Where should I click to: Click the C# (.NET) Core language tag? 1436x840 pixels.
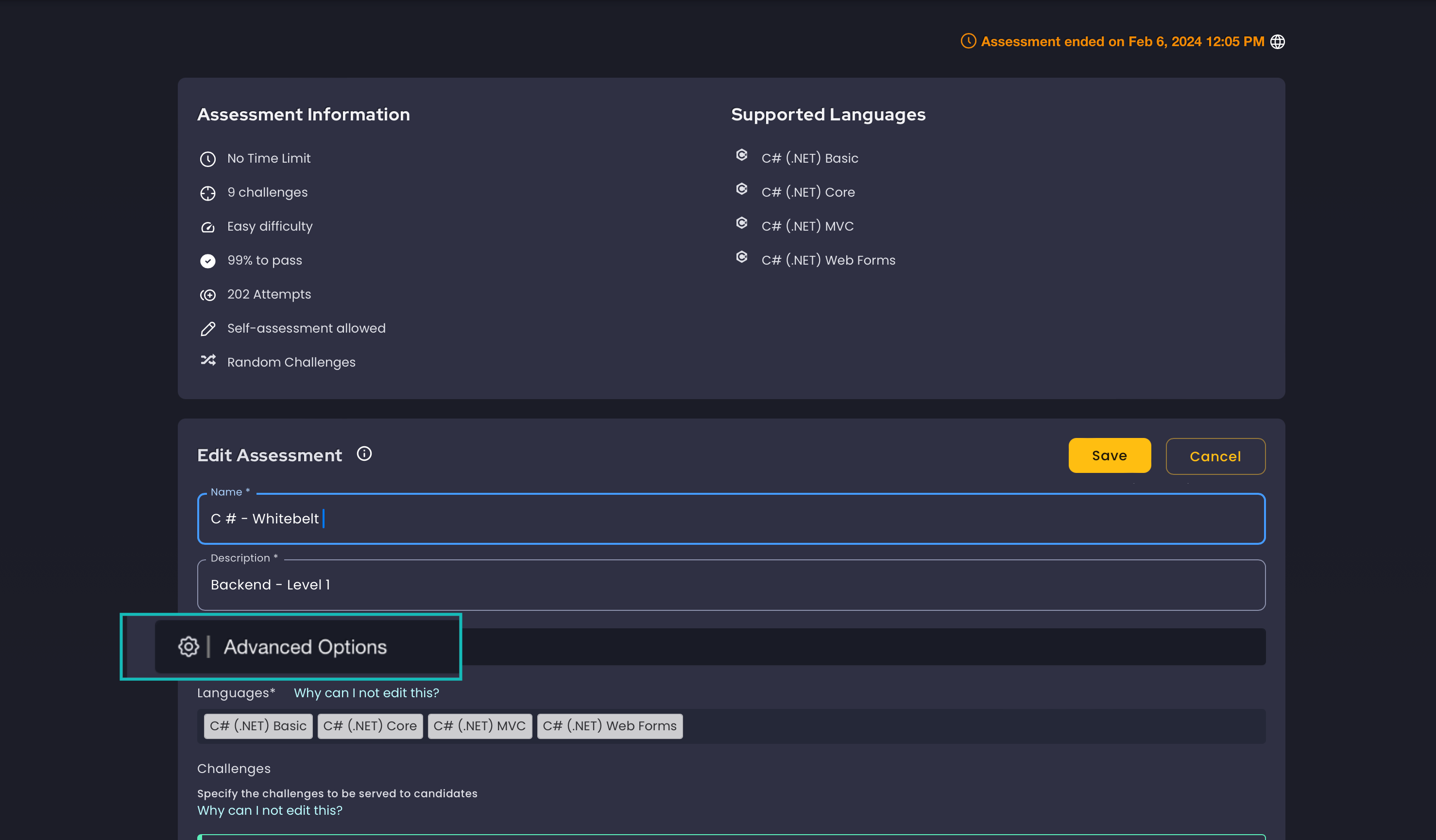click(370, 726)
